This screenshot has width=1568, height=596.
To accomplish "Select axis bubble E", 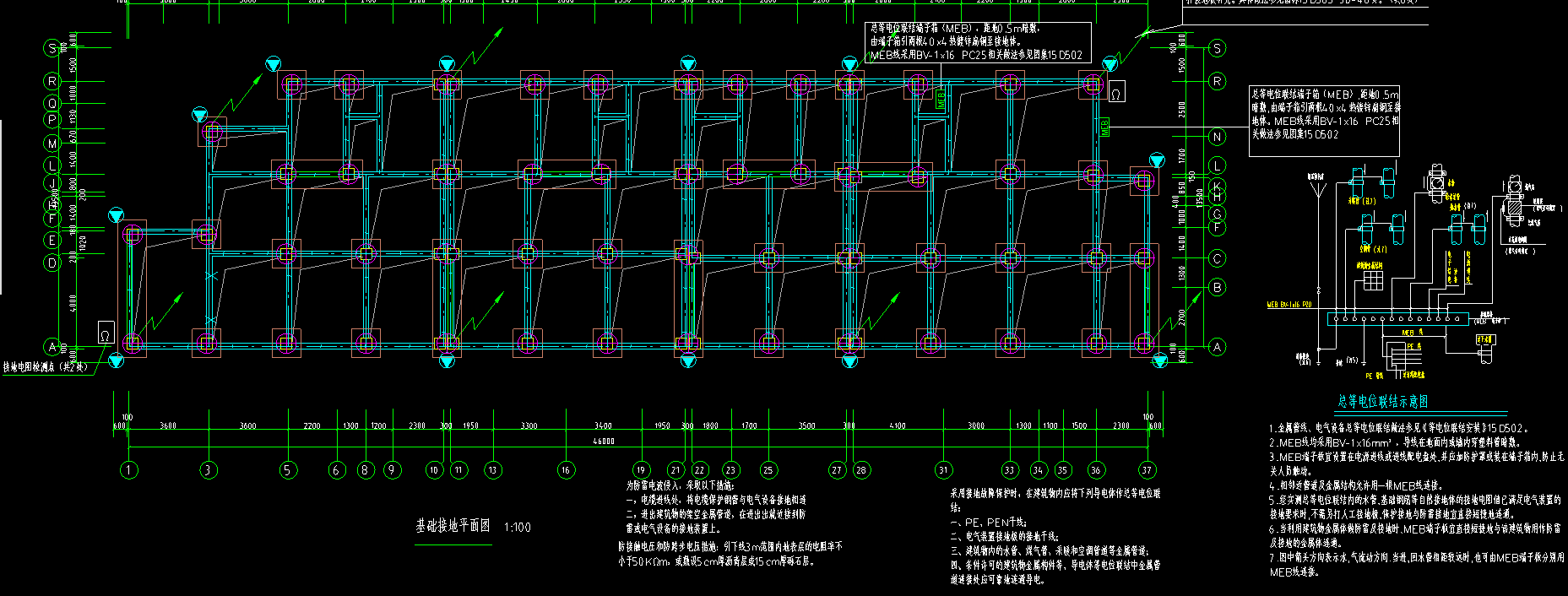I will point(52,241).
